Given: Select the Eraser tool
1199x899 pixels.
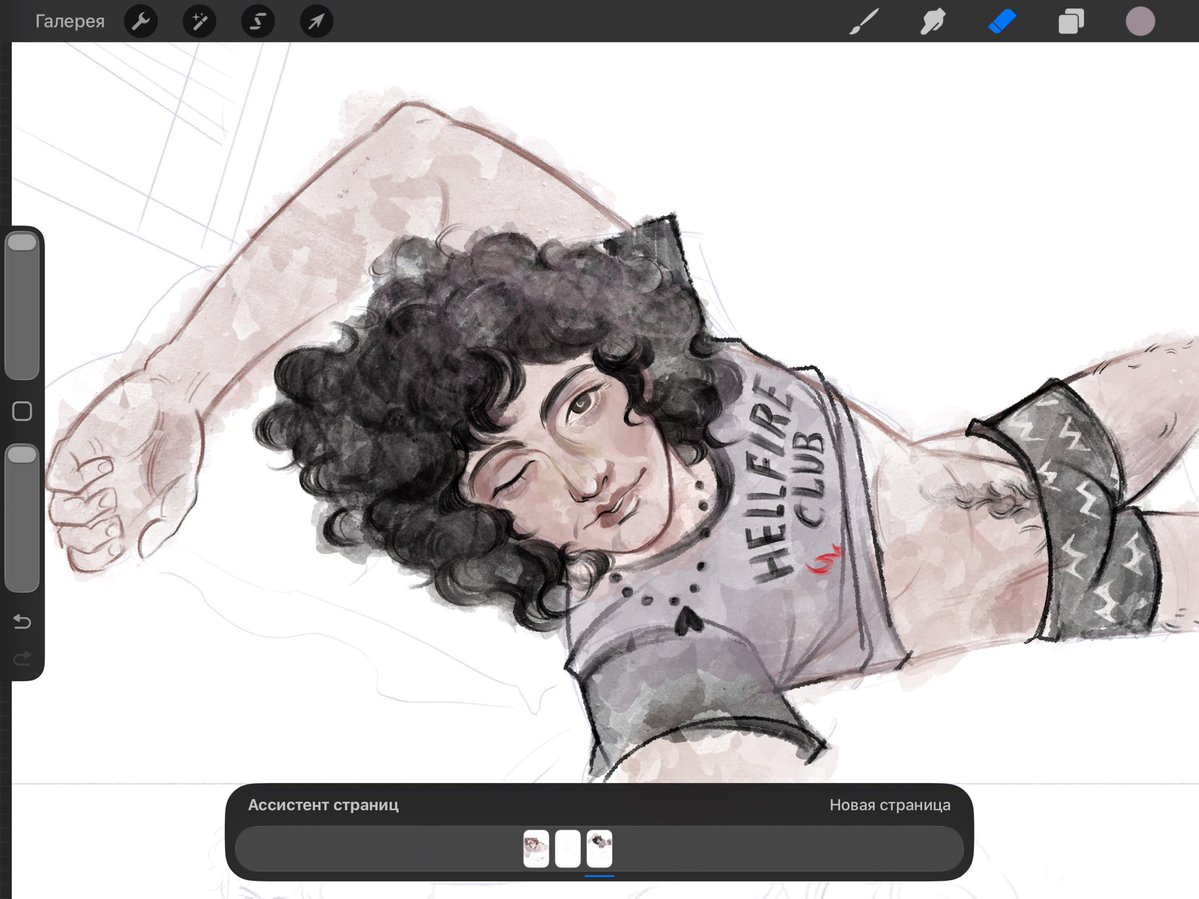Looking at the screenshot, I should (1002, 21).
